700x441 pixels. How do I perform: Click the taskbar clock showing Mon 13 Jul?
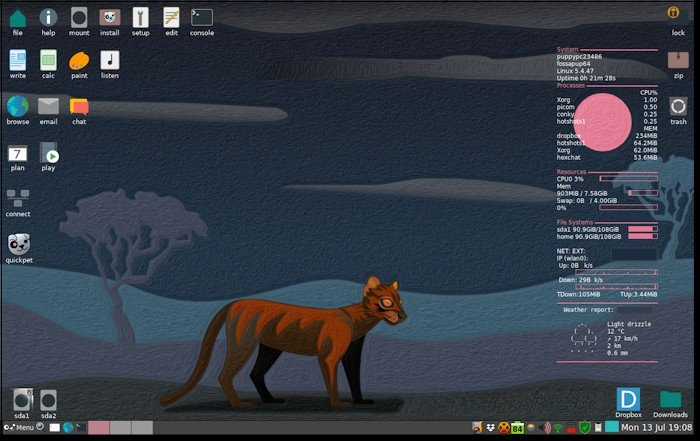tap(658, 428)
